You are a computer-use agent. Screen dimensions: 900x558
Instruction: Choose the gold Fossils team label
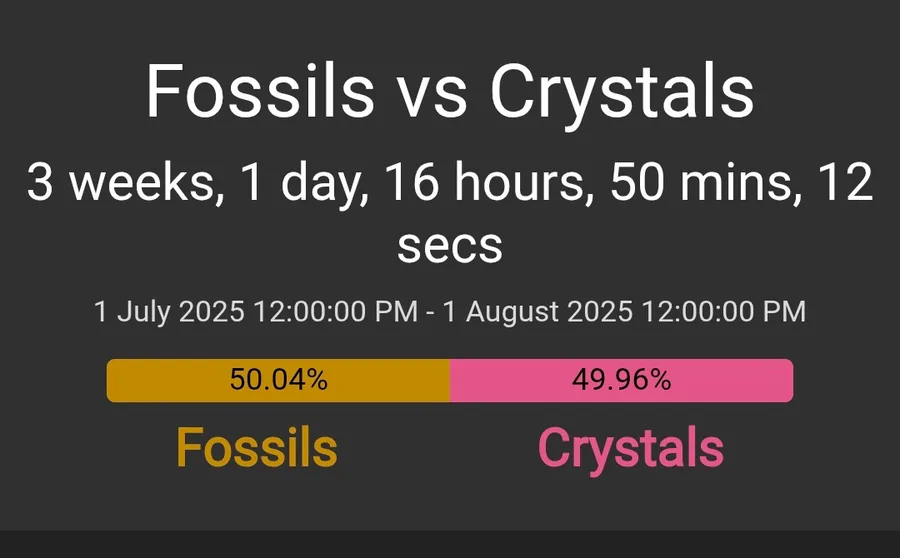click(x=257, y=447)
